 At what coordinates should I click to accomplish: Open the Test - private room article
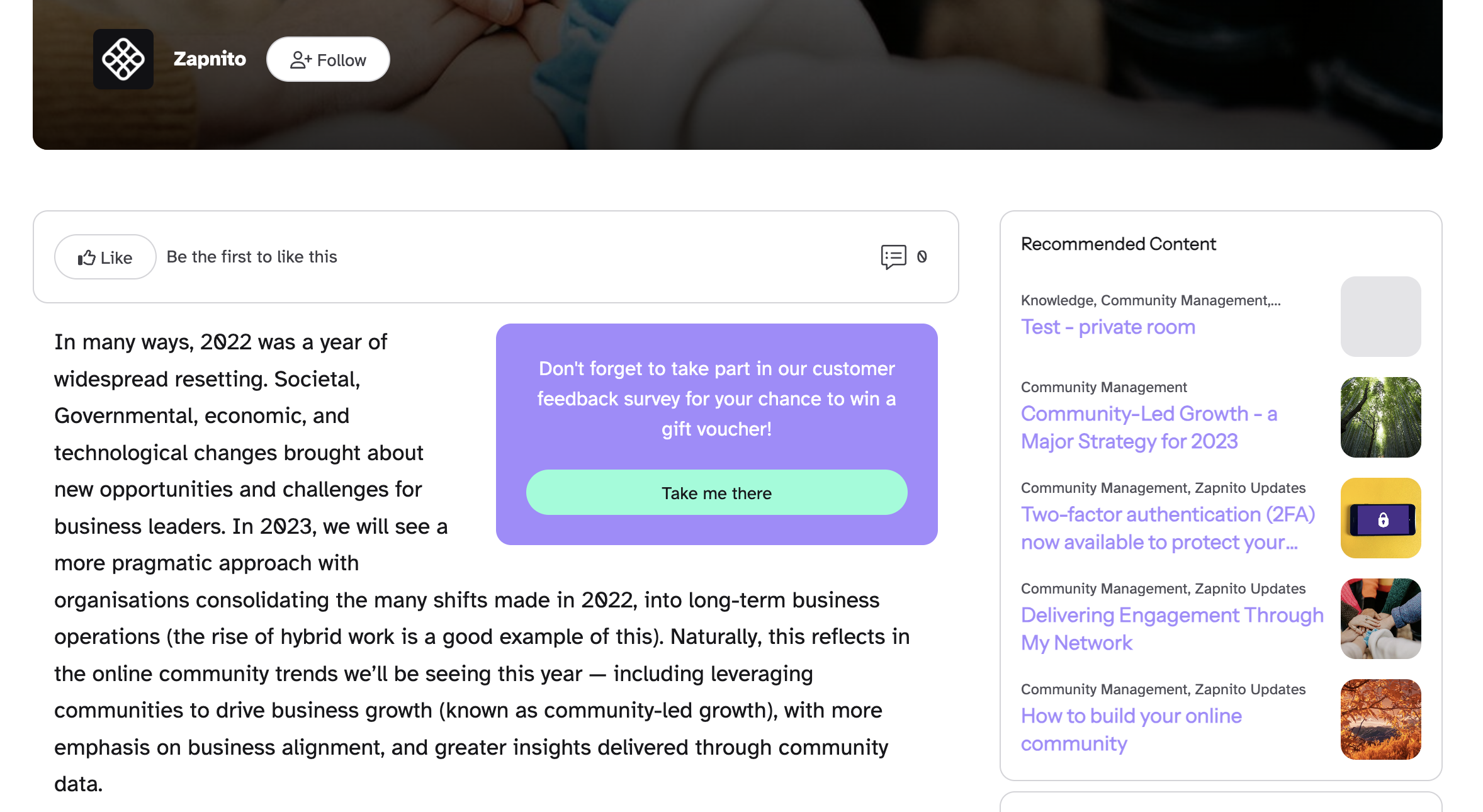1107,327
